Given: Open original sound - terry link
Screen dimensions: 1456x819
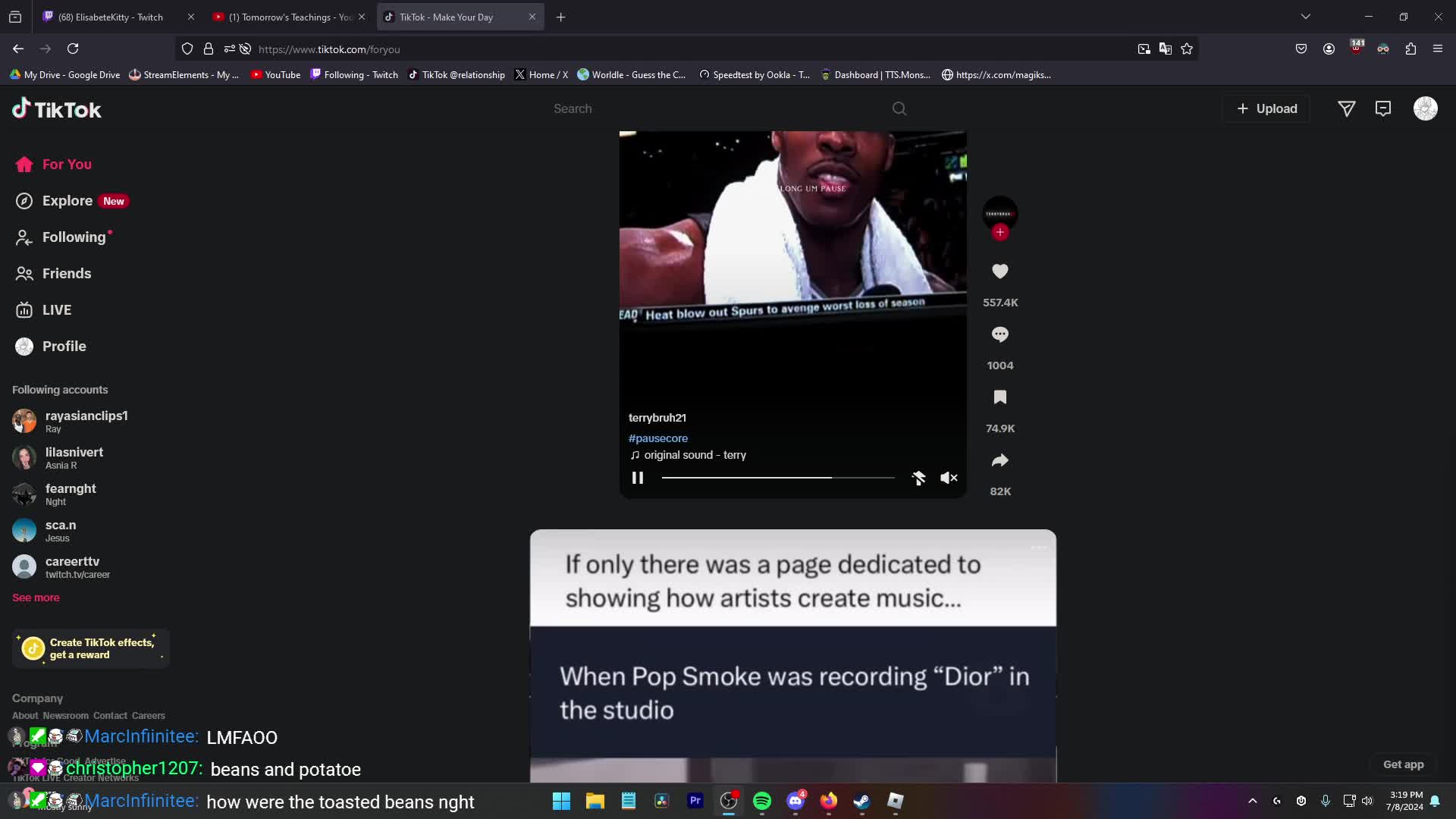Looking at the screenshot, I should pyautogui.click(x=688, y=455).
